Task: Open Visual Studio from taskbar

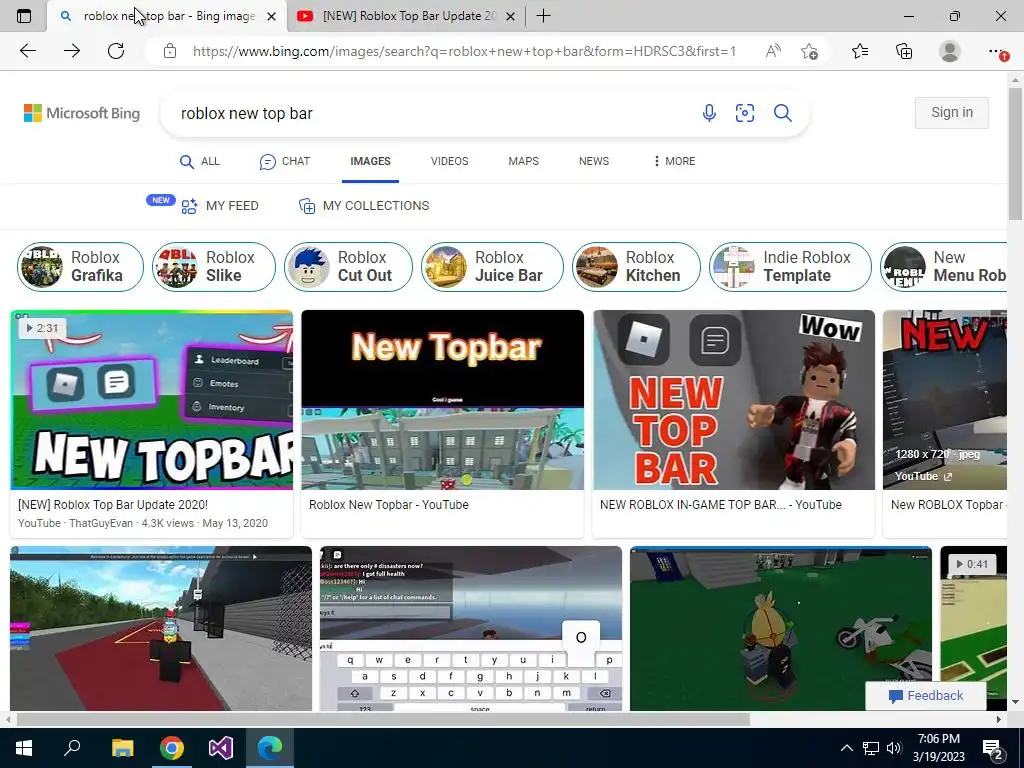Action: [221, 748]
